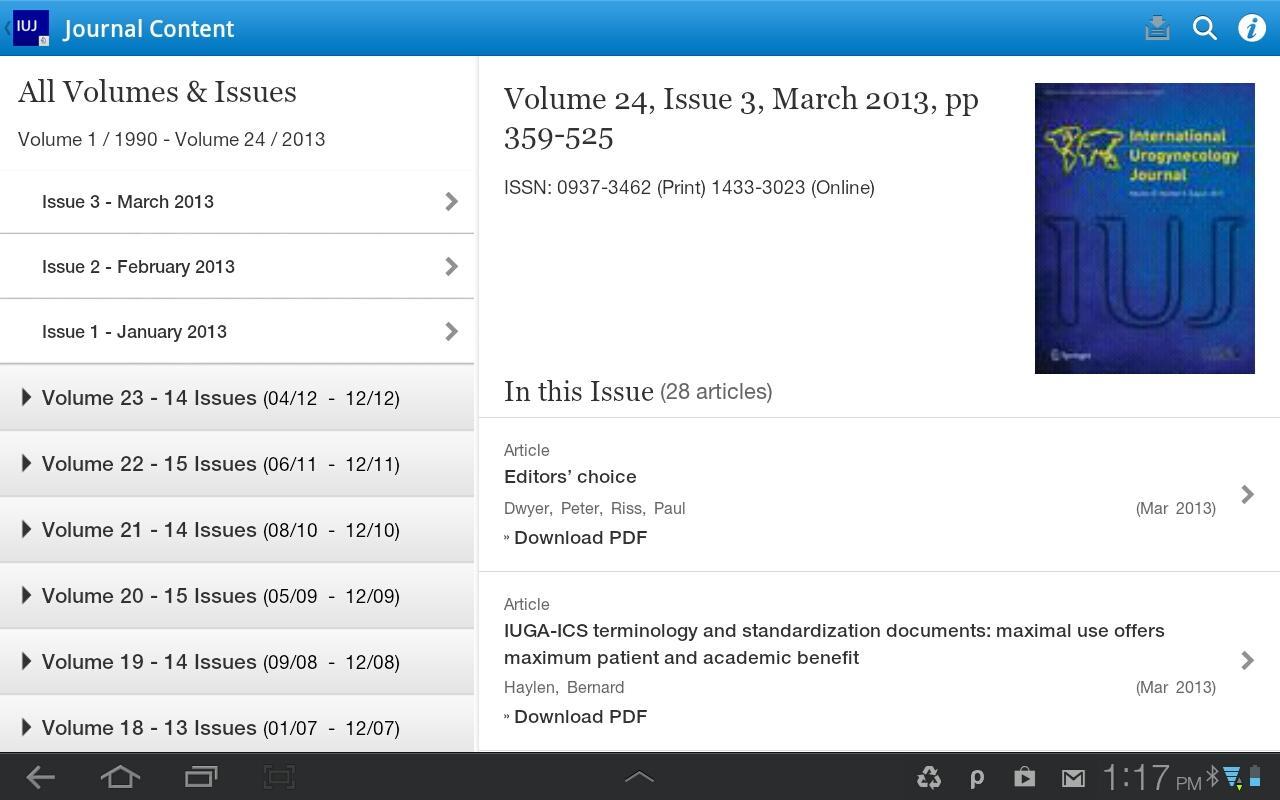The height and width of the screenshot is (800, 1280).
Task: Tap the clock showing 1:17 PM
Action: click(x=1151, y=778)
